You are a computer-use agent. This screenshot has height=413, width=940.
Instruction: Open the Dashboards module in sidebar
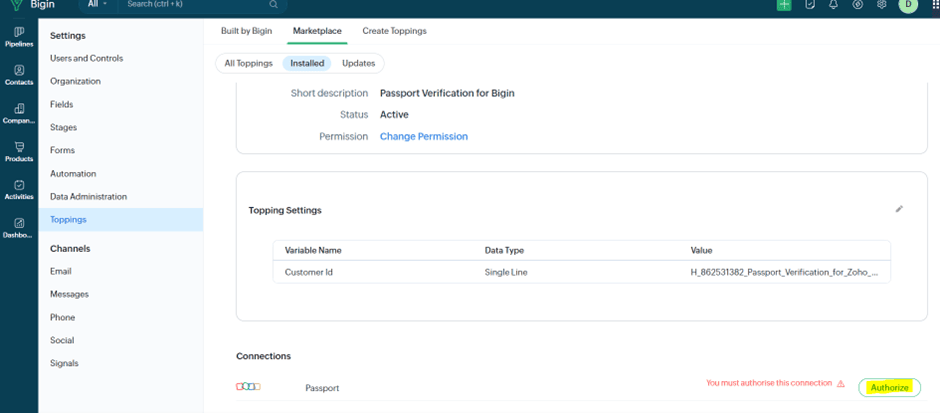19,228
